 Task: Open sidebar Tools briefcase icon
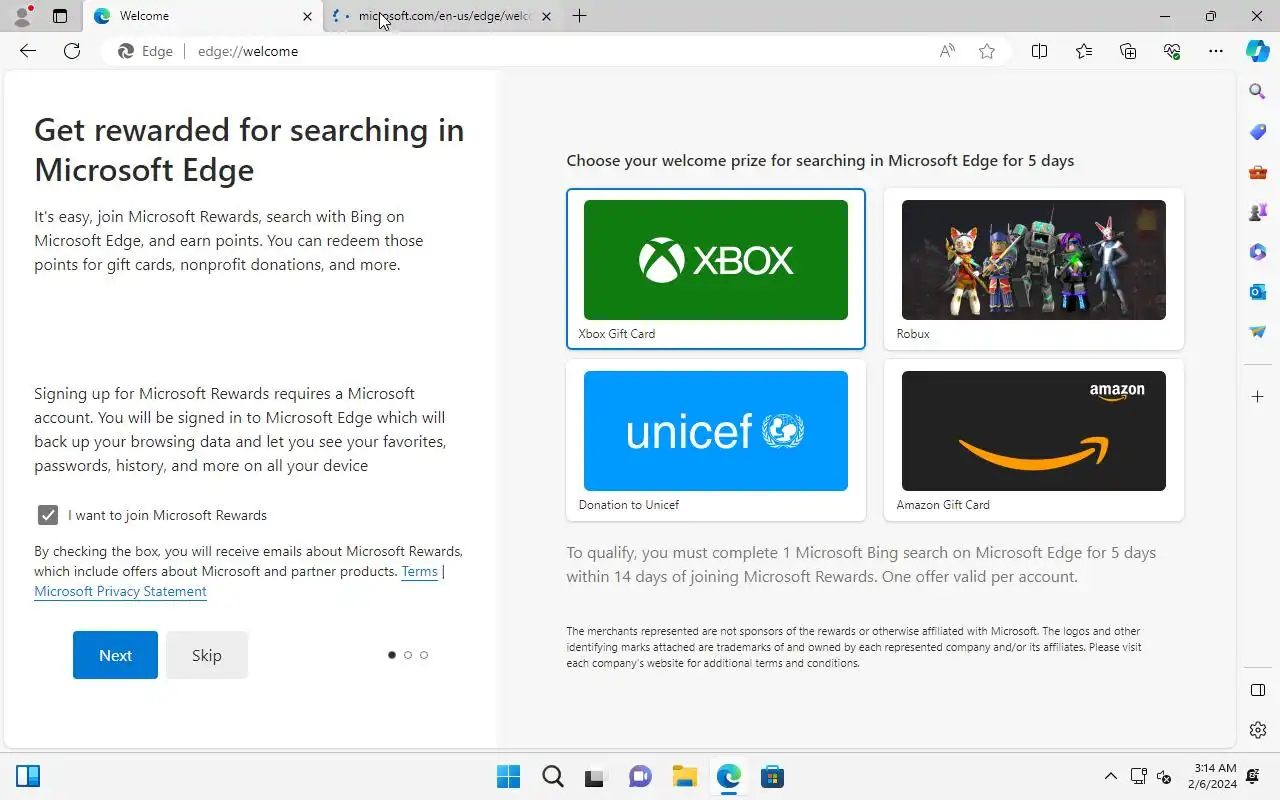tap(1258, 172)
